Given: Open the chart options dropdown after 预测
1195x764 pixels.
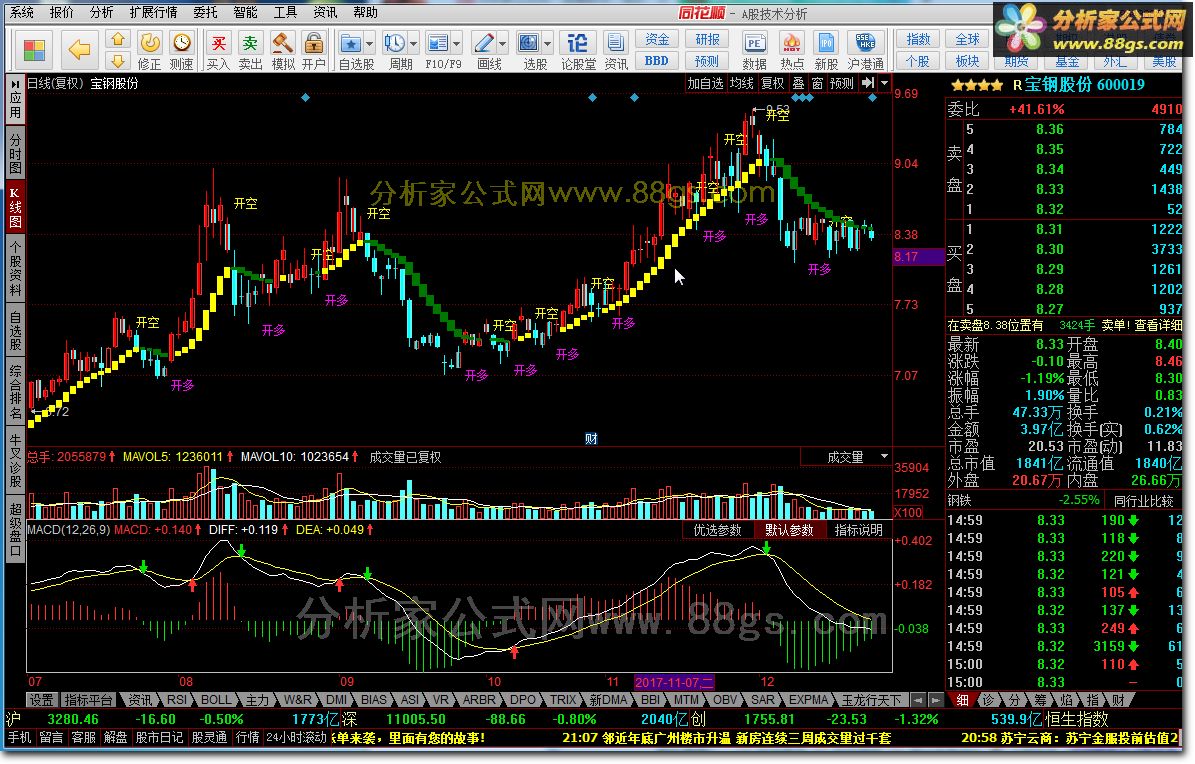Looking at the screenshot, I should [884, 83].
